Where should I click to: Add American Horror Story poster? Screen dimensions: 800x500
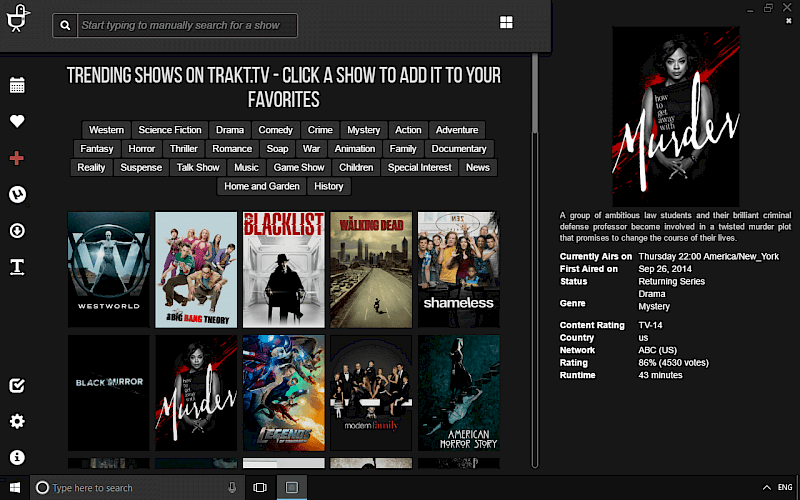click(459, 393)
